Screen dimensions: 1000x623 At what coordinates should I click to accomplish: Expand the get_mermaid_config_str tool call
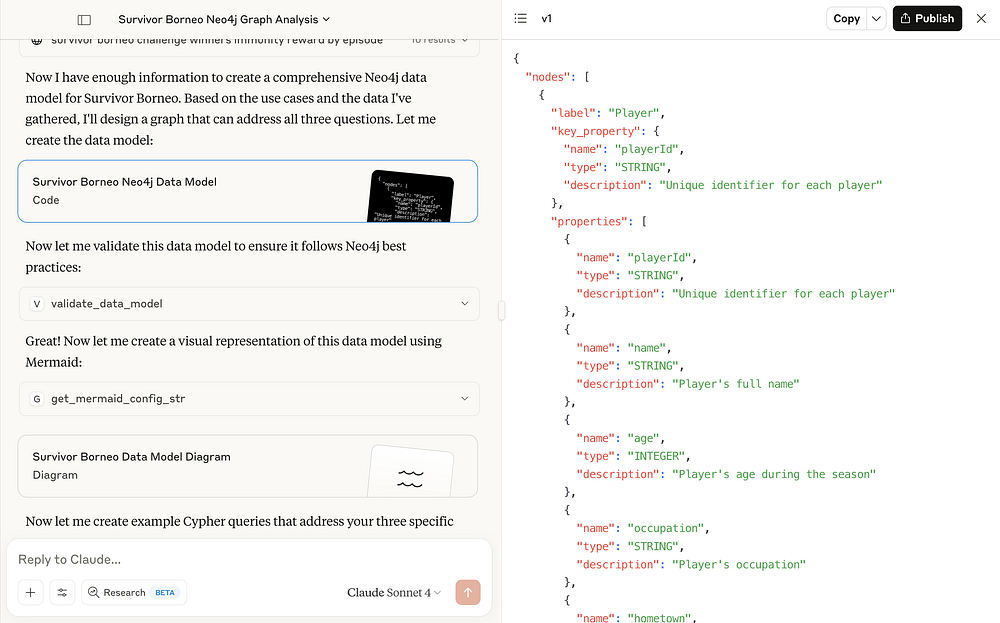[249, 399]
